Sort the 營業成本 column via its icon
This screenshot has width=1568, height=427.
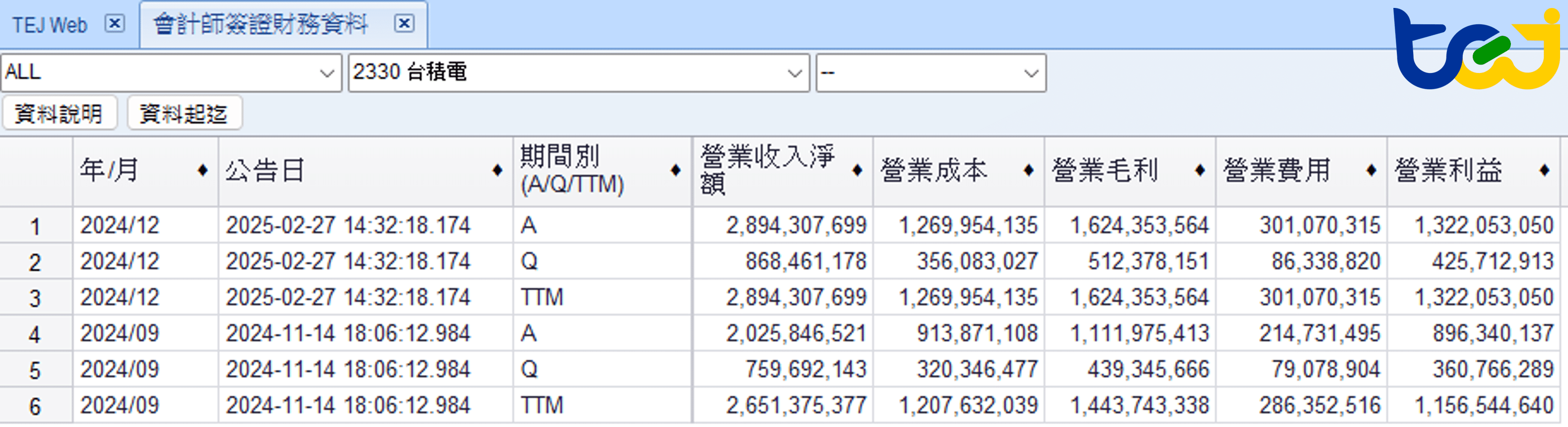click(1028, 171)
